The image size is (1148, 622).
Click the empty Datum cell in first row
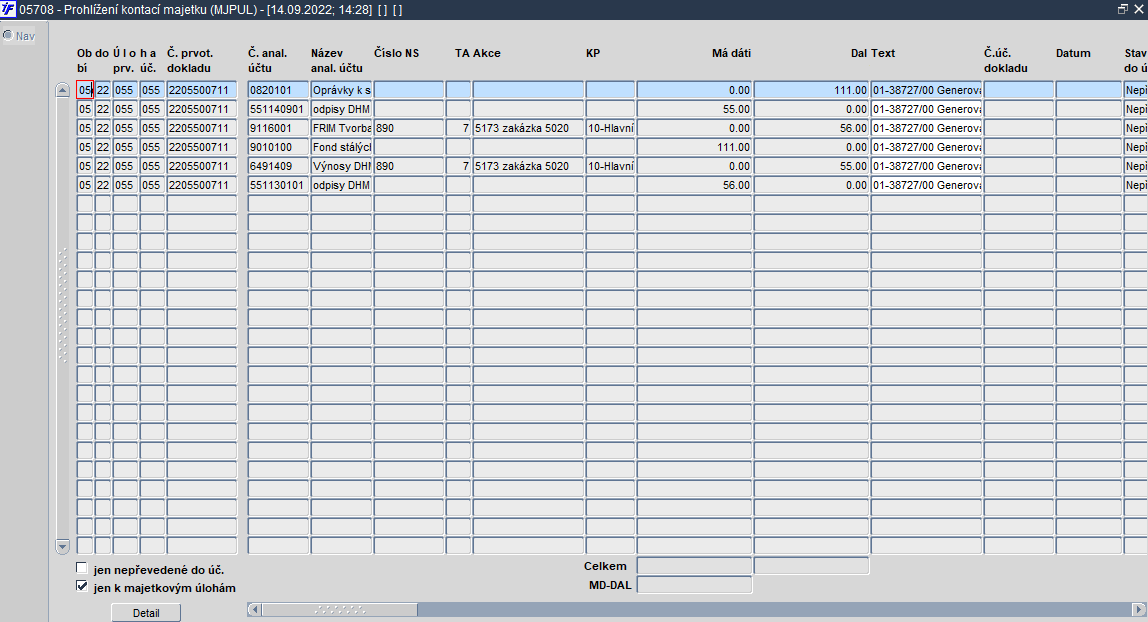(x=1089, y=90)
